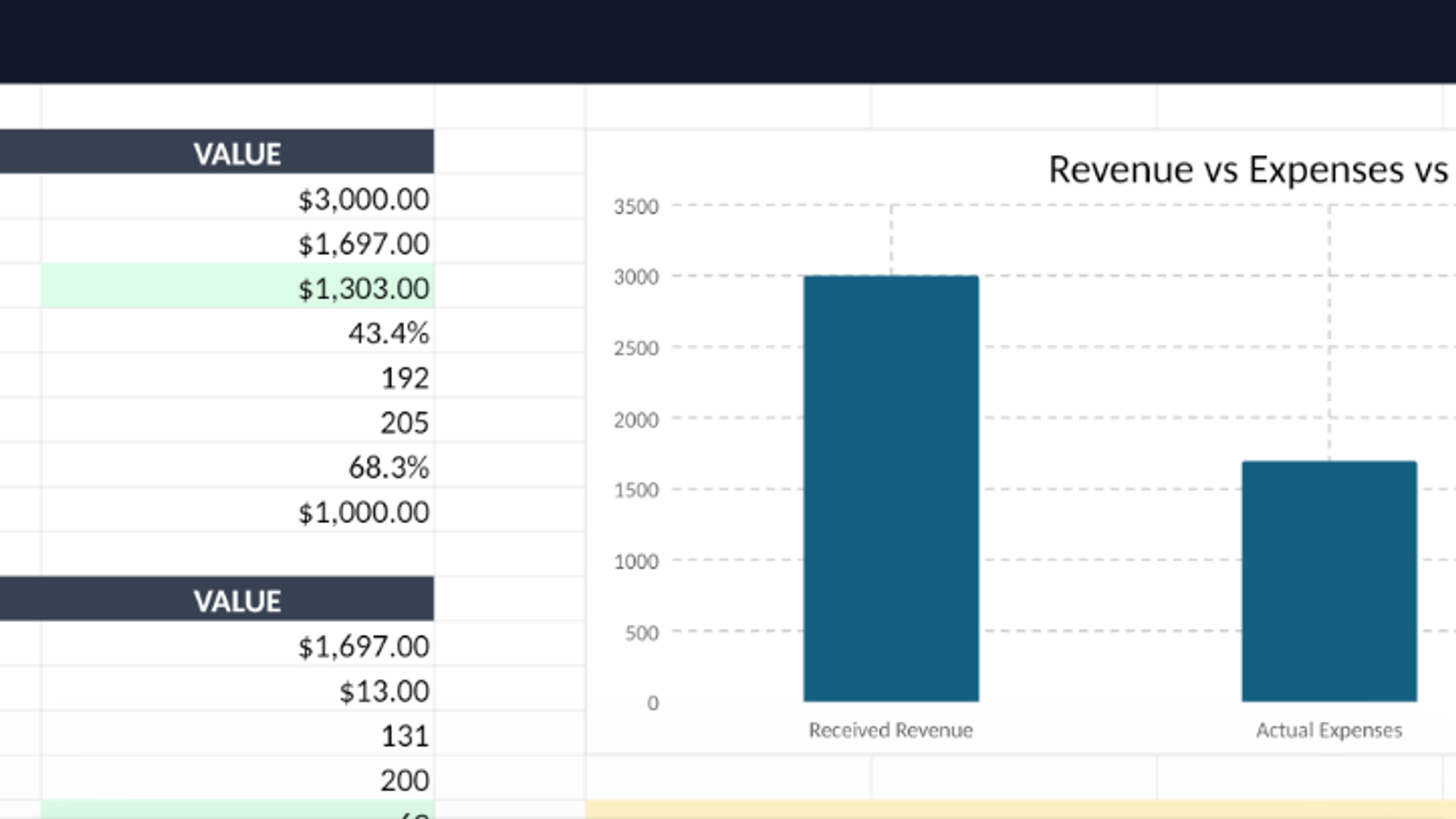Select the cell containing $3,000.00
Image resolution: width=1456 pixels, height=819 pixels.
coord(238,197)
